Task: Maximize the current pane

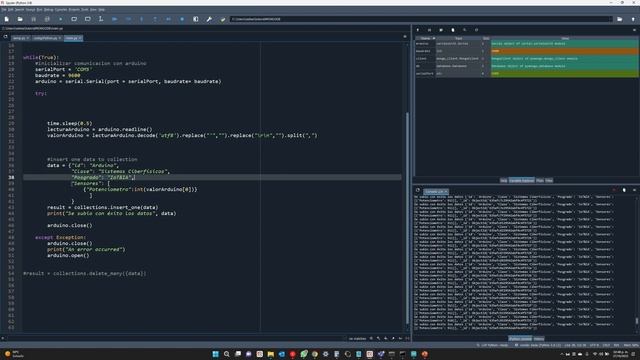Action: (x=196, y=19)
